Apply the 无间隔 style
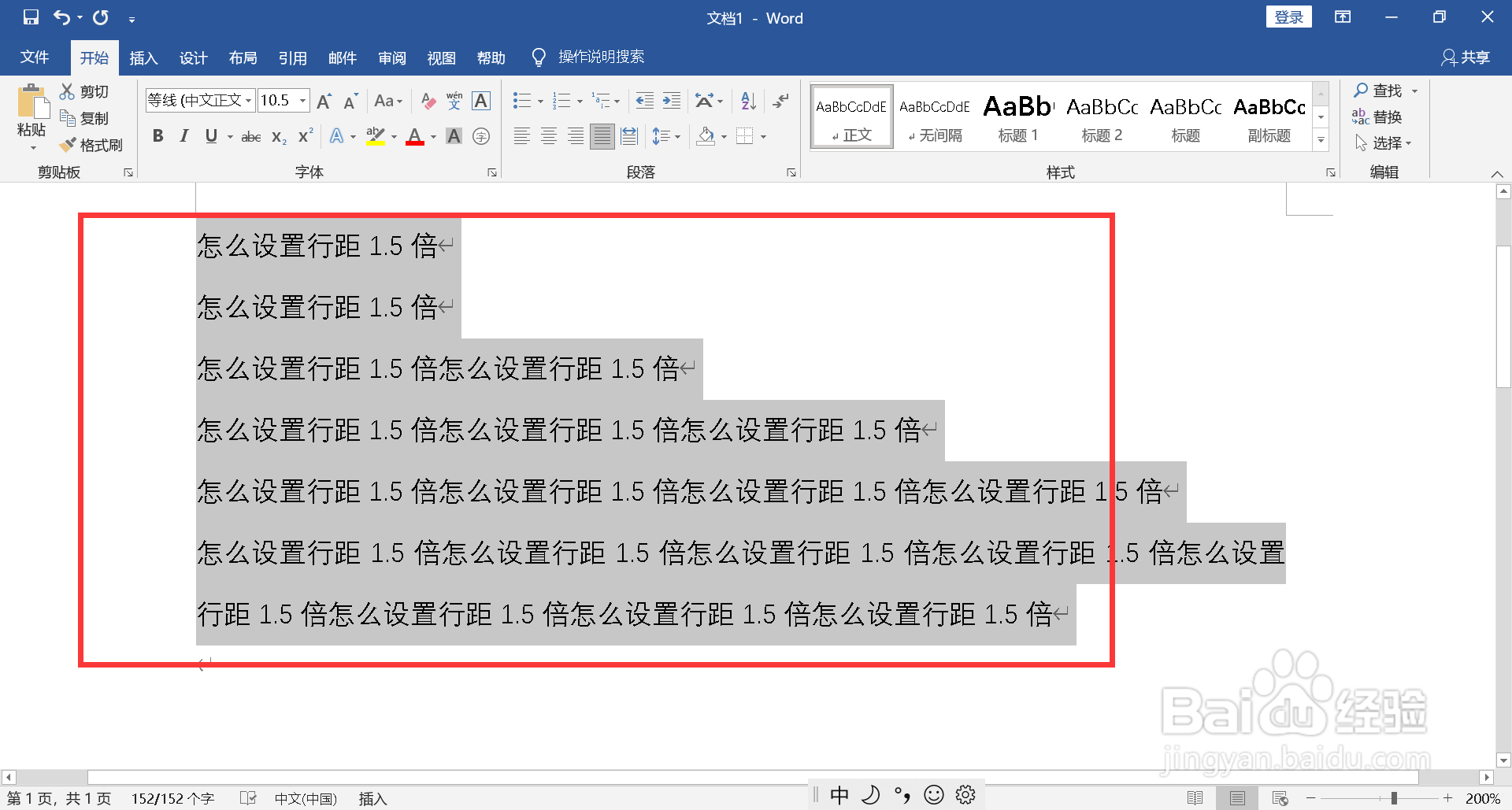The image size is (1512, 810). click(x=935, y=117)
